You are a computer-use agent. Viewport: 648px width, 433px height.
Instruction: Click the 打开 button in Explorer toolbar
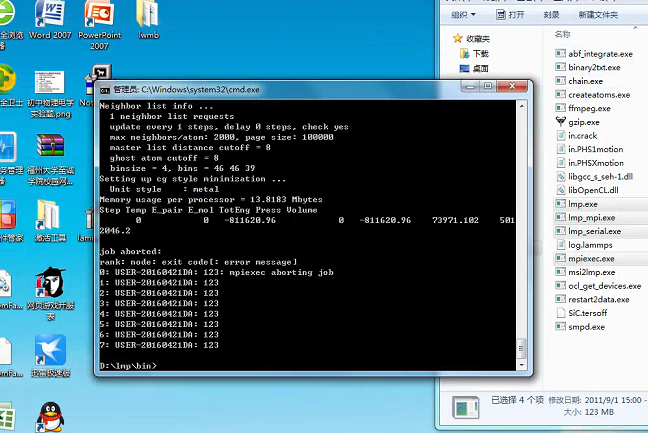coord(510,15)
